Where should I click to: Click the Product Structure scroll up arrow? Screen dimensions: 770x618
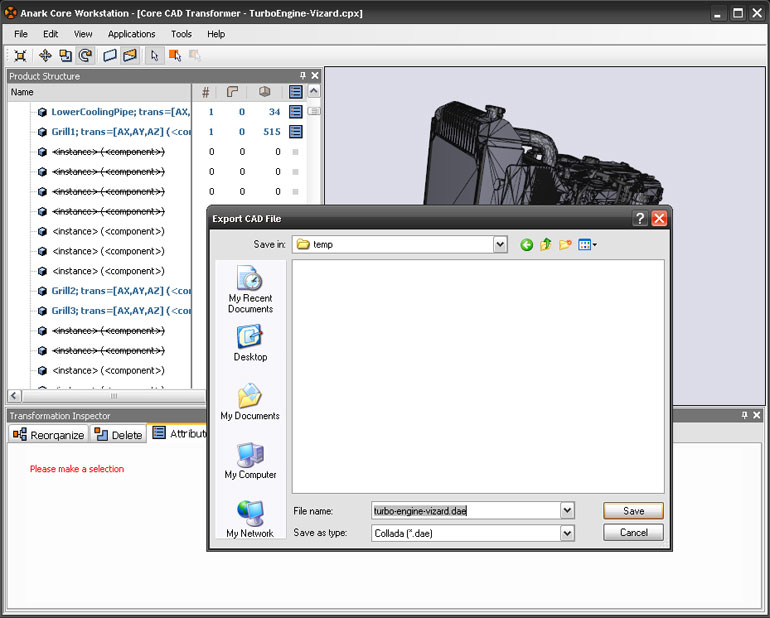pyautogui.click(x=314, y=91)
